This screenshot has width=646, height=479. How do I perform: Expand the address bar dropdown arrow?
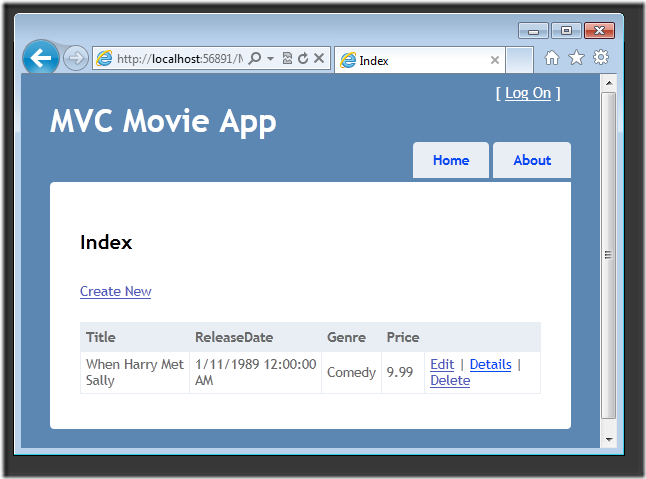click(x=270, y=59)
